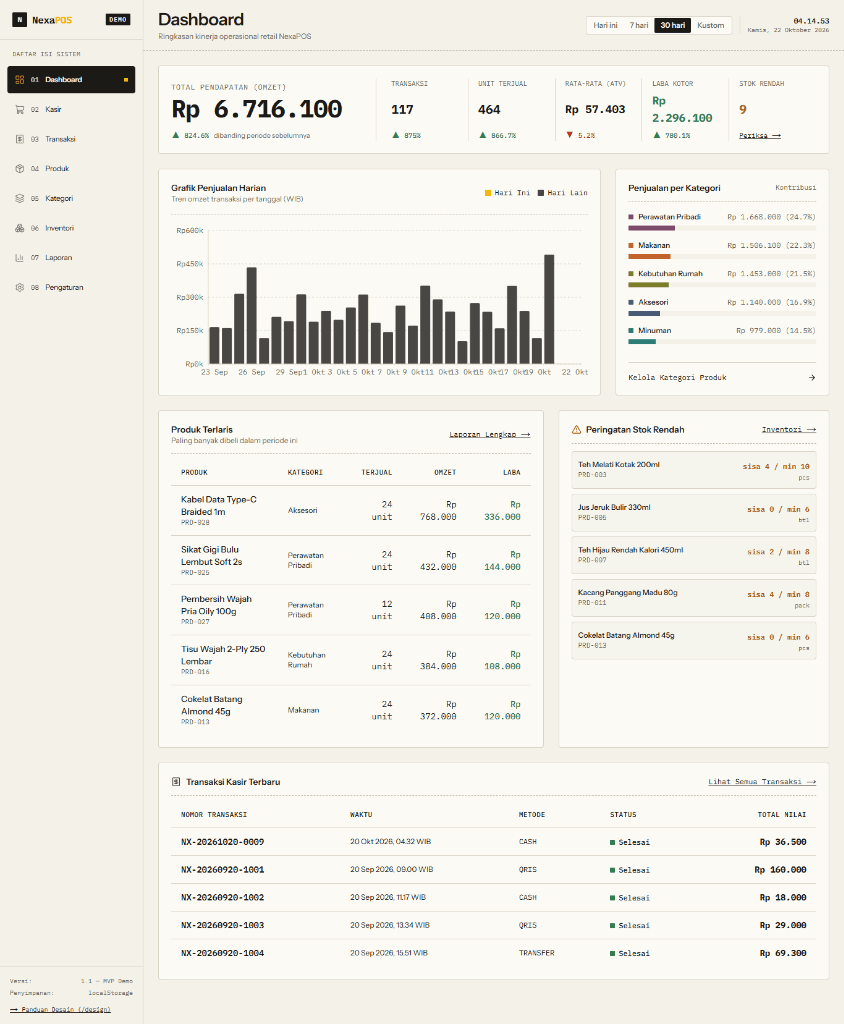Open the Panduan Desain link in sidebar footer
The image size is (844, 1024).
[60, 1010]
